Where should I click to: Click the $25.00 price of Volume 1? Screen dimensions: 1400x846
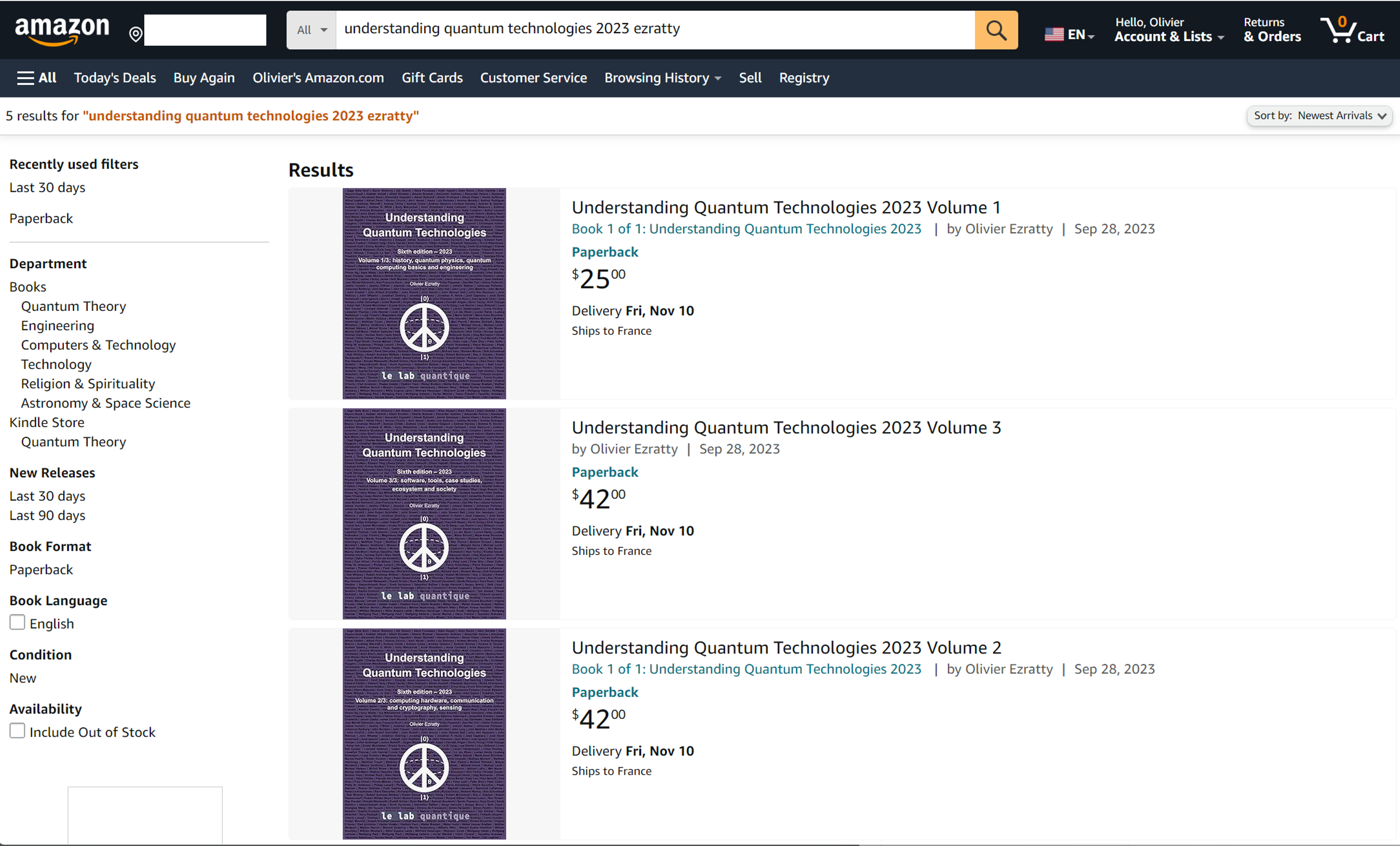click(599, 278)
